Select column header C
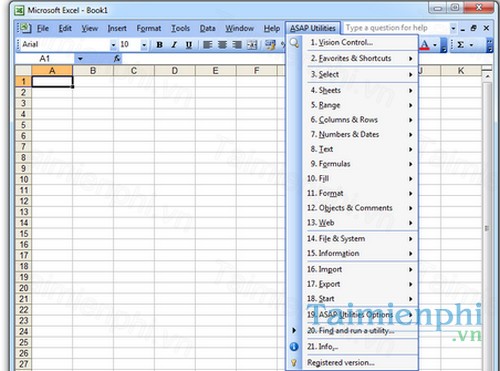Screen dimensions: 500x371 pos(134,71)
